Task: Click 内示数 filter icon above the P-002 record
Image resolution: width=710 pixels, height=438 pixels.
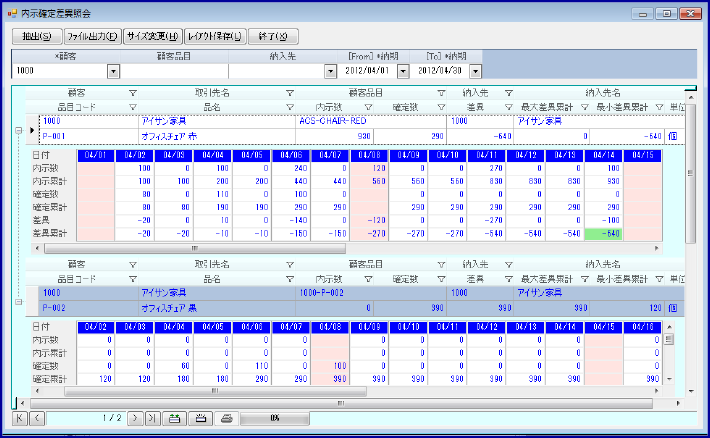Action: tap(368, 279)
